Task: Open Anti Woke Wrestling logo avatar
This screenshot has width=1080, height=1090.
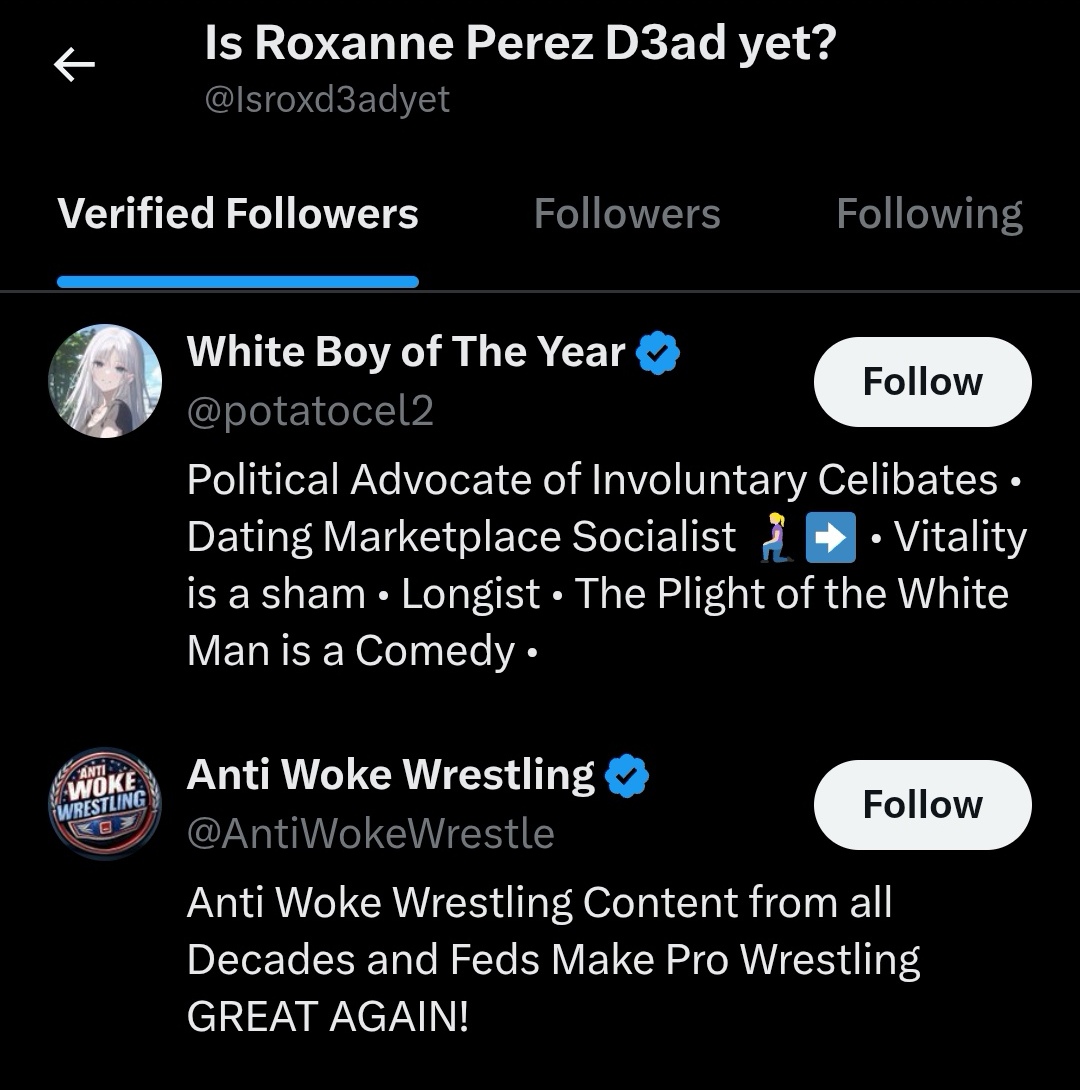Action: 105,804
